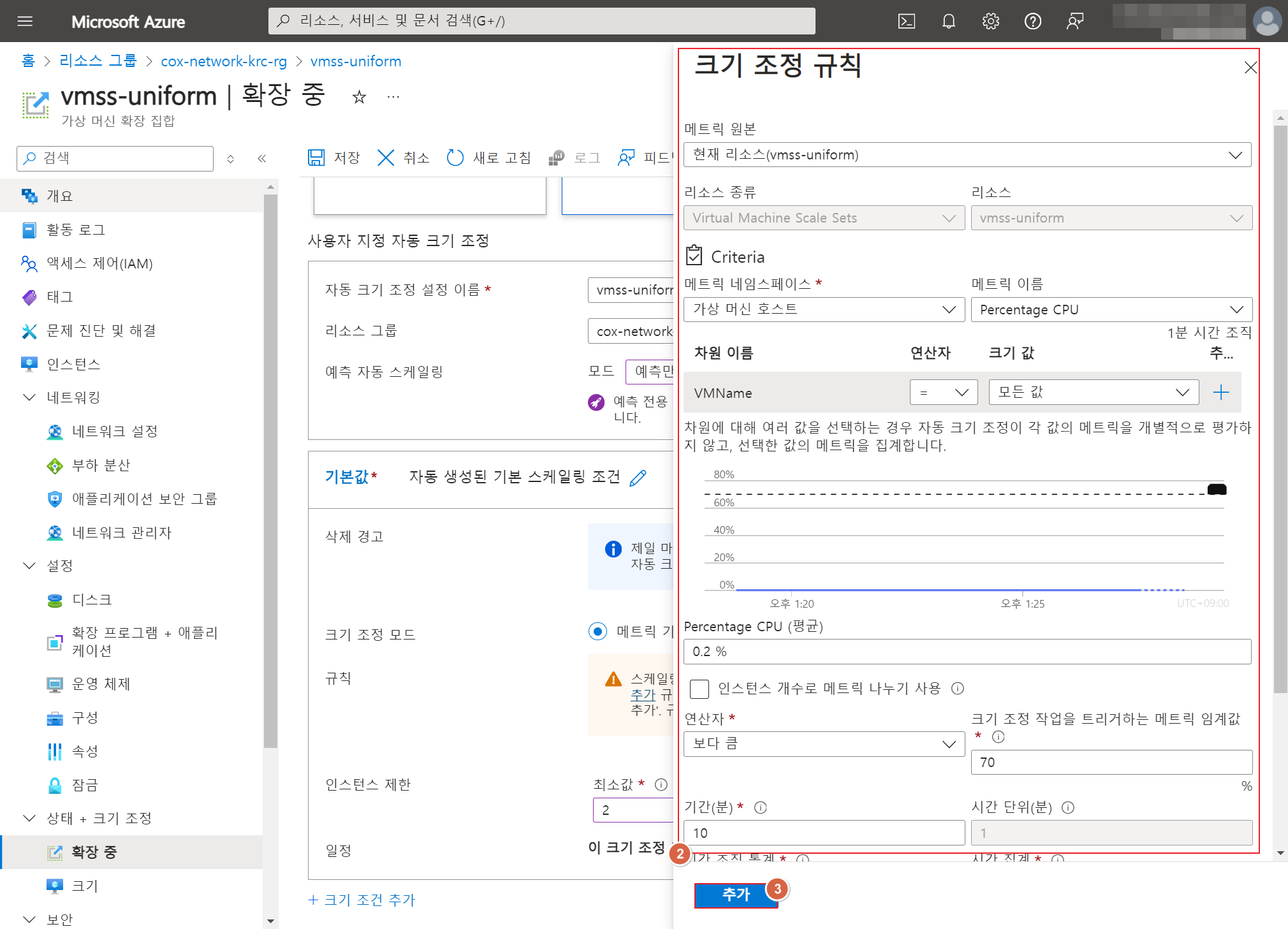The image size is (1288, 929).
Task: Add a dimension with the plus icon
Action: 1220,392
